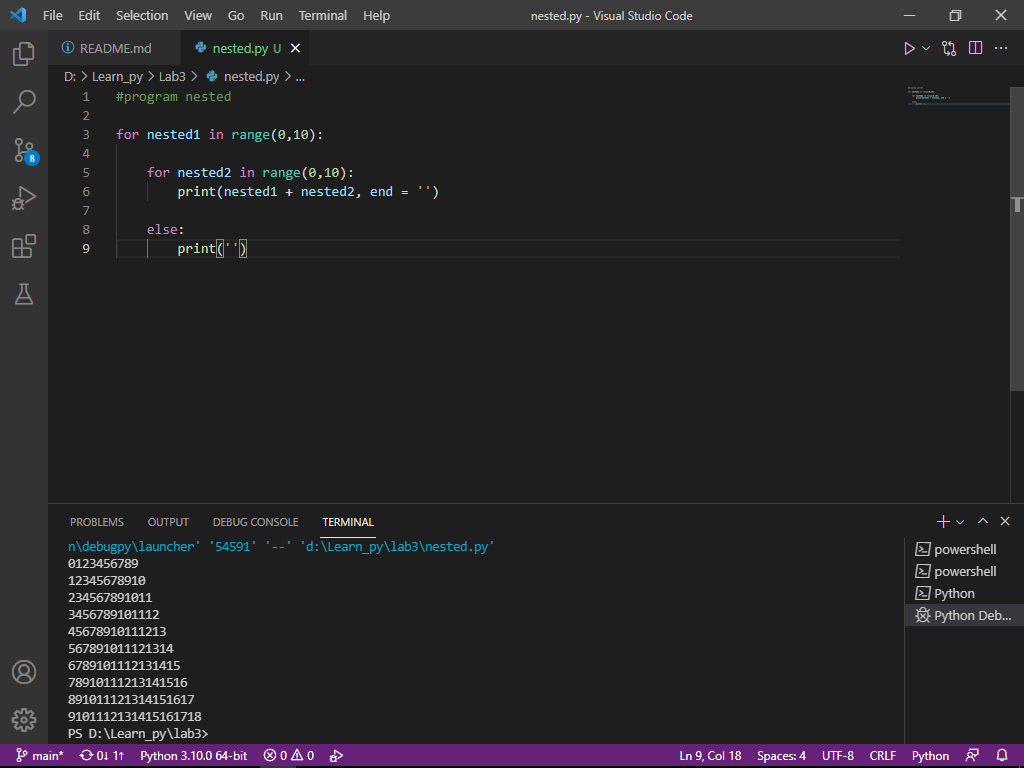Click the terminal prompt PS D:\Learn_py\lab3>

point(138,733)
